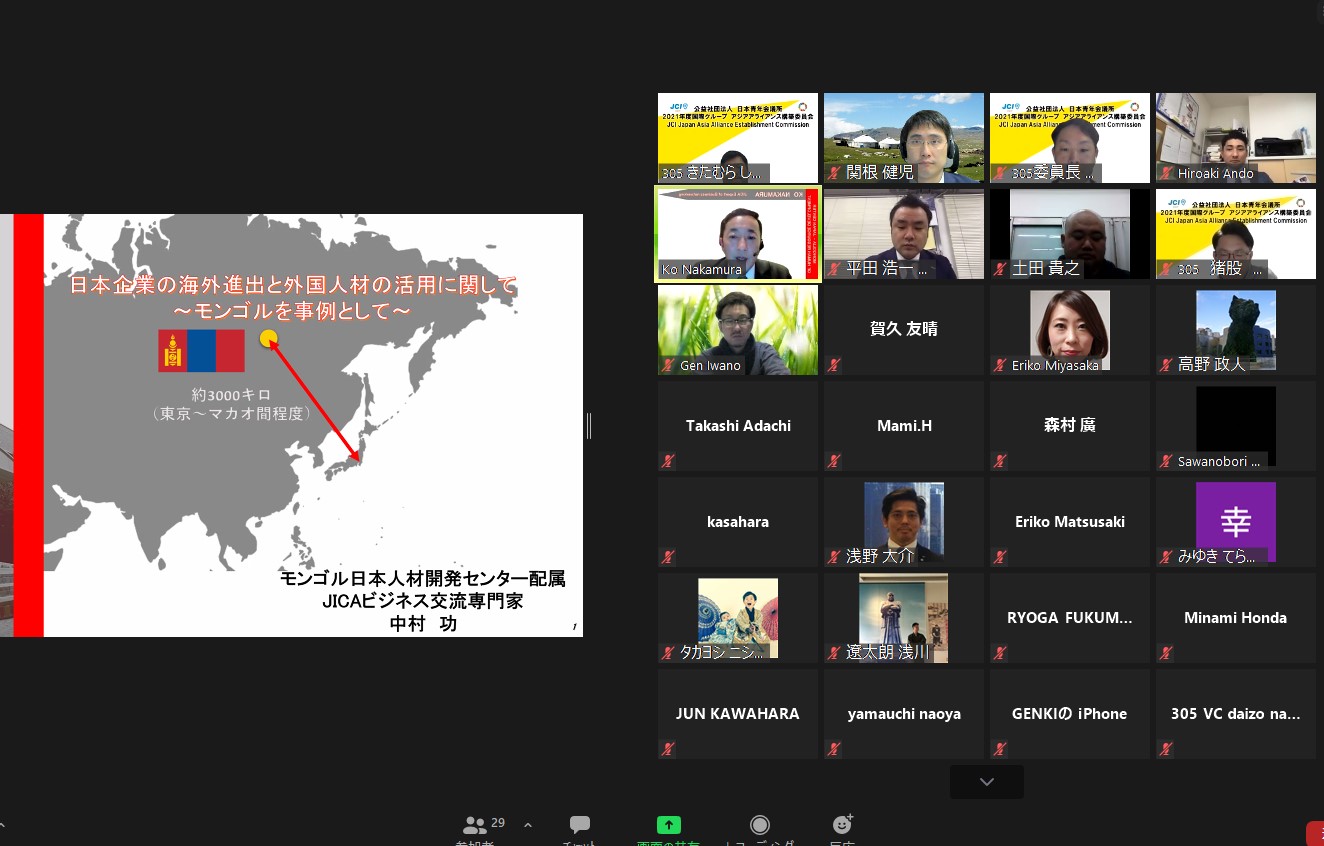Expand the participants options caret

point(528,825)
